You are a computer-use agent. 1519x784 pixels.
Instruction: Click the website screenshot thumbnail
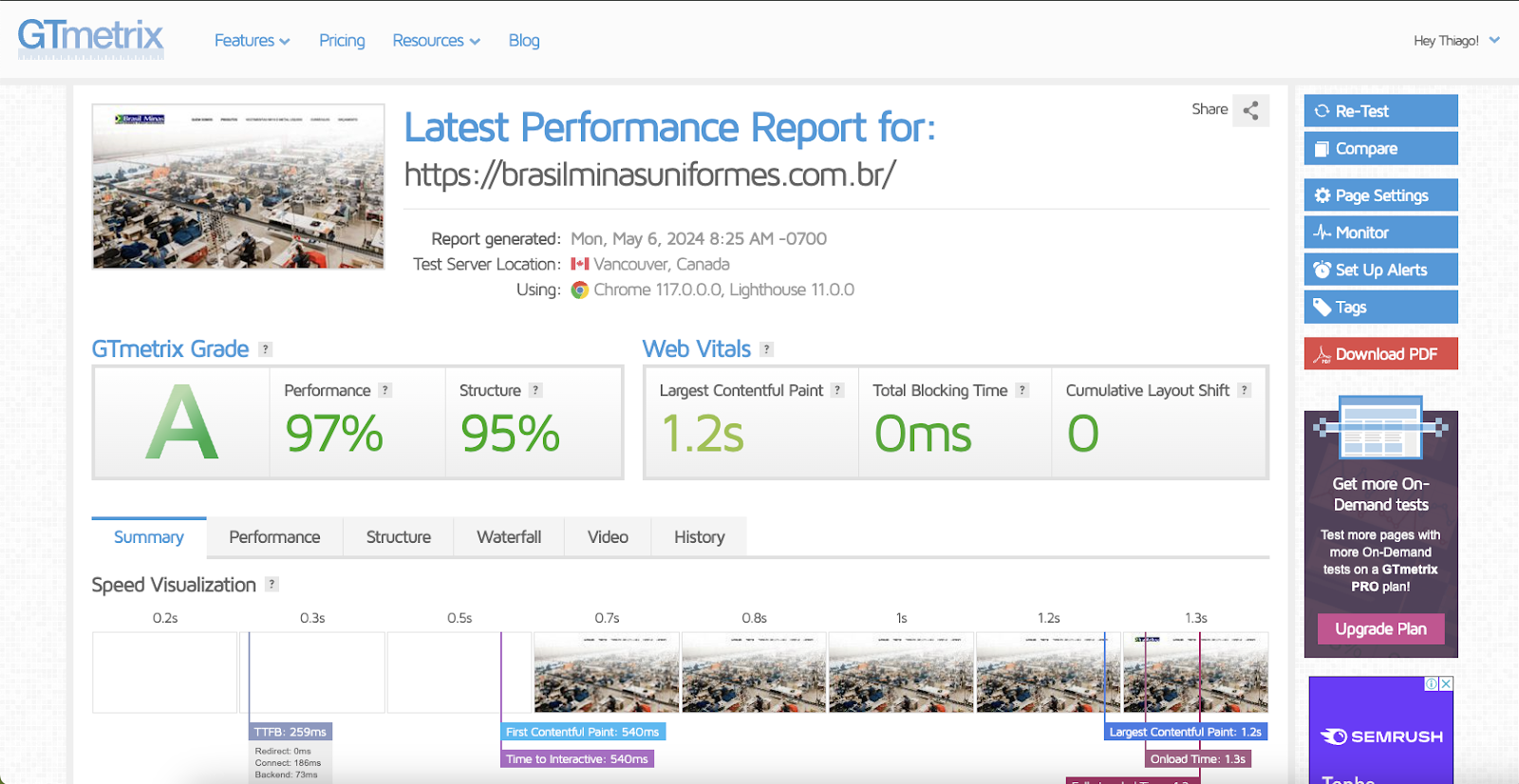tap(238, 187)
